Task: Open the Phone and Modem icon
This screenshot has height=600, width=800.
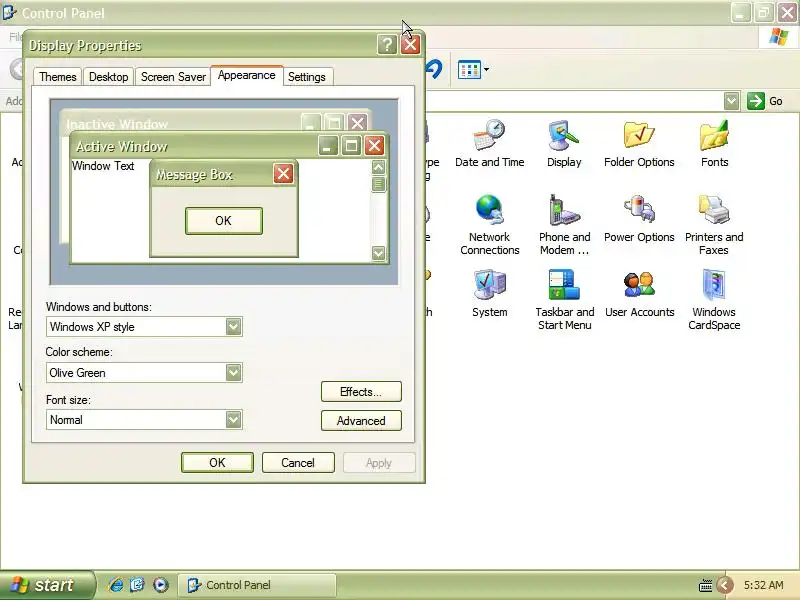Action: (x=564, y=225)
